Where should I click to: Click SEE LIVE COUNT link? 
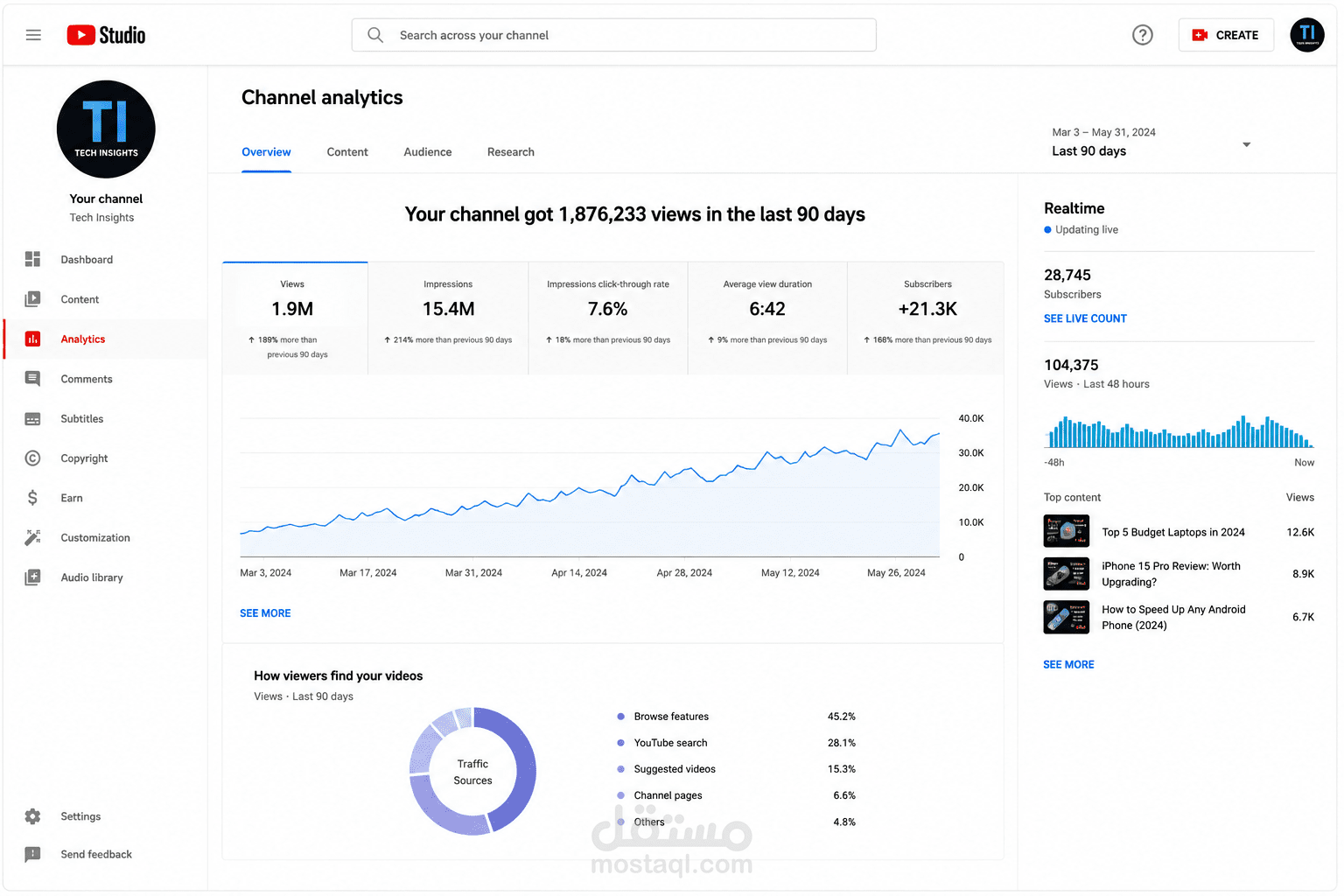[1085, 318]
